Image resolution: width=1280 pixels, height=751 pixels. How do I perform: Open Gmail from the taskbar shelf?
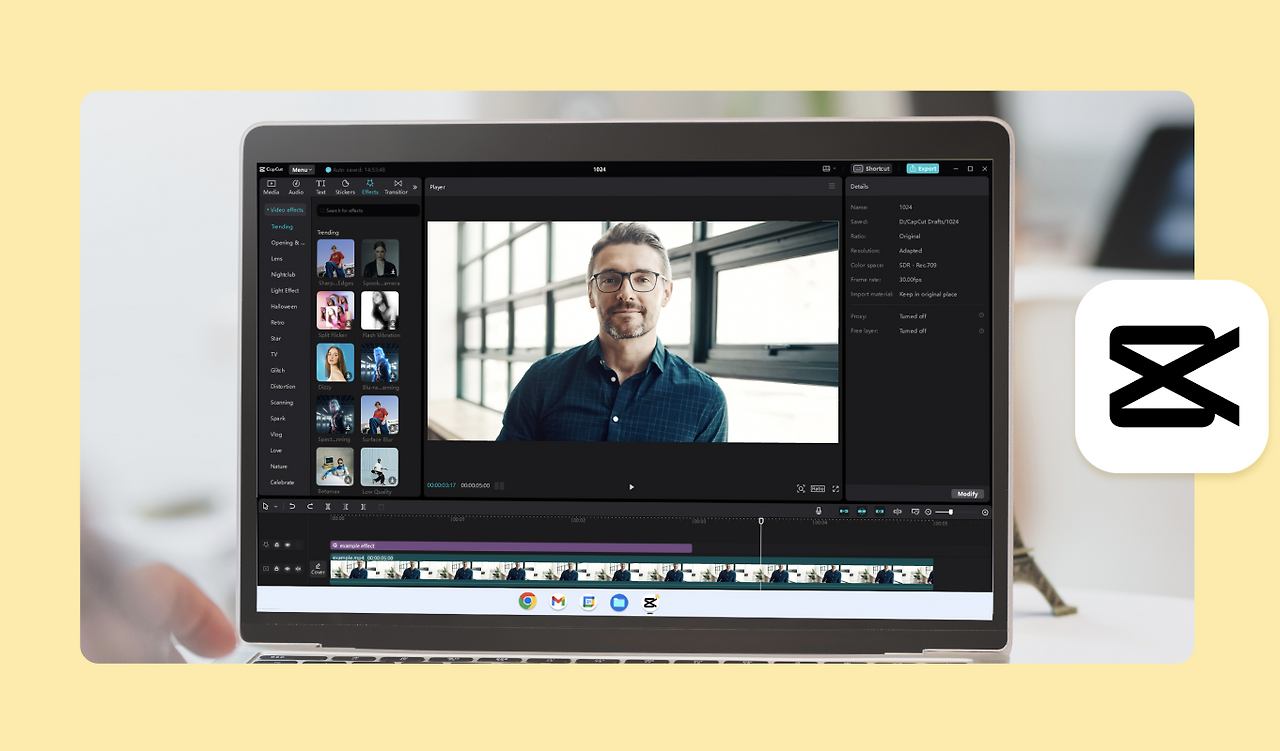point(558,601)
